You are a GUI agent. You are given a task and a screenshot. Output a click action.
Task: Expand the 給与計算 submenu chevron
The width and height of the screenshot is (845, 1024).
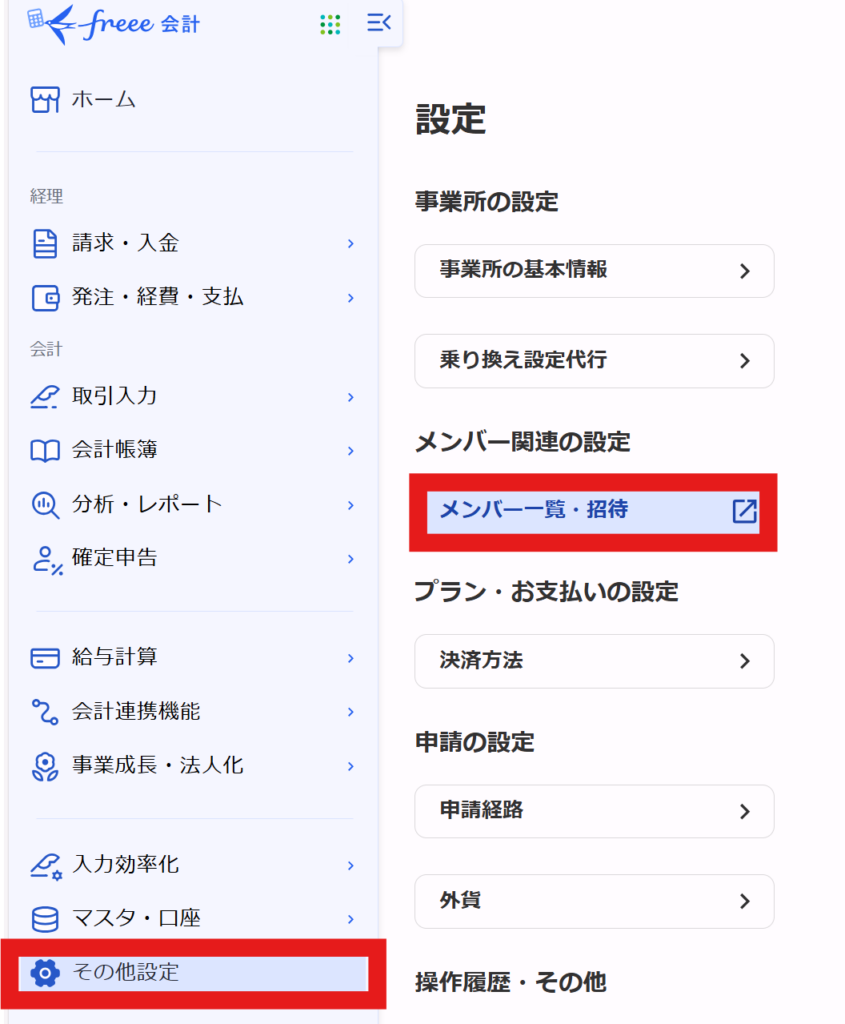point(350,658)
